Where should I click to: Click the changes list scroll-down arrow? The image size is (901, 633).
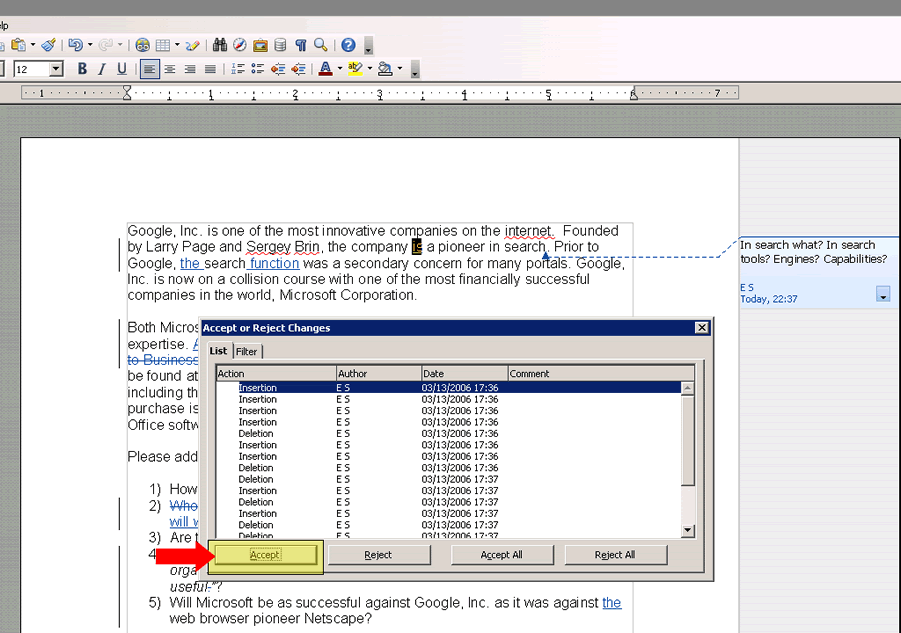point(688,531)
